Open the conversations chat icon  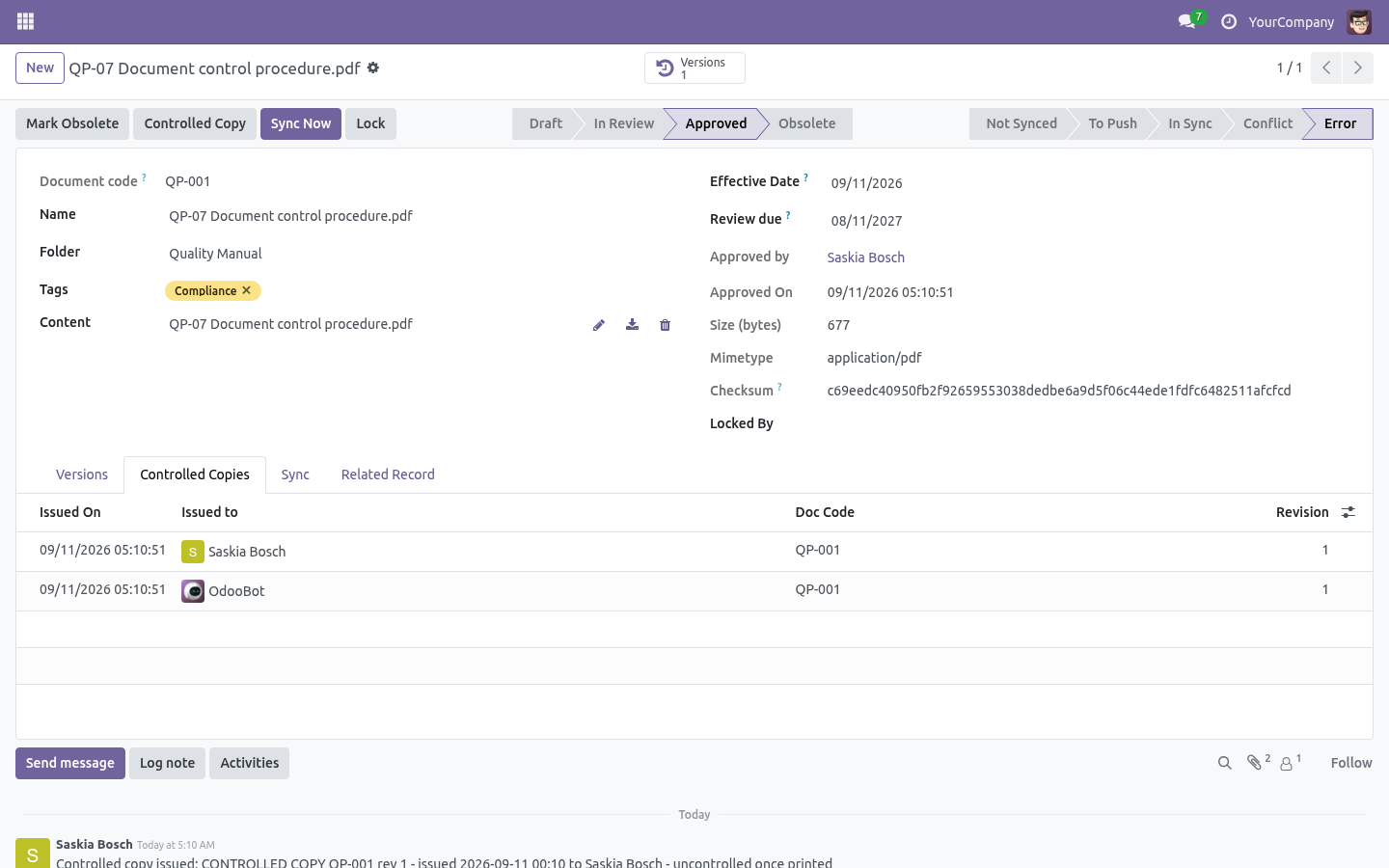click(x=1186, y=21)
